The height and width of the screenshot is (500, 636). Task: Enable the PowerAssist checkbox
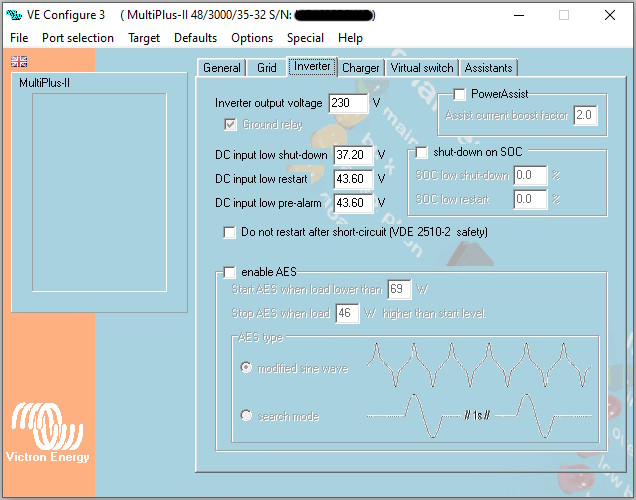pos(460,94)
